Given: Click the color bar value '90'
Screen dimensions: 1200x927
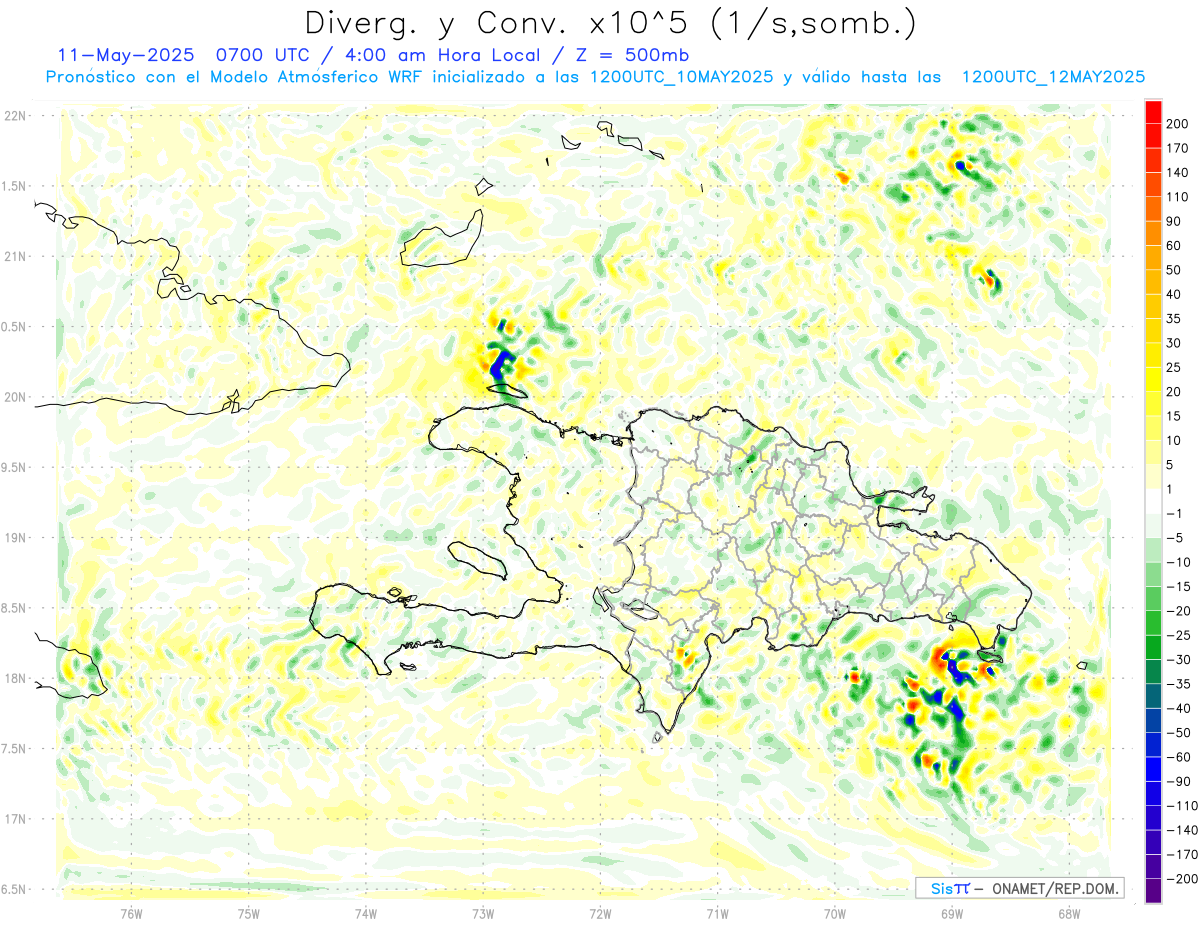Looking at the screenshot, I should tap(1174, 221).
